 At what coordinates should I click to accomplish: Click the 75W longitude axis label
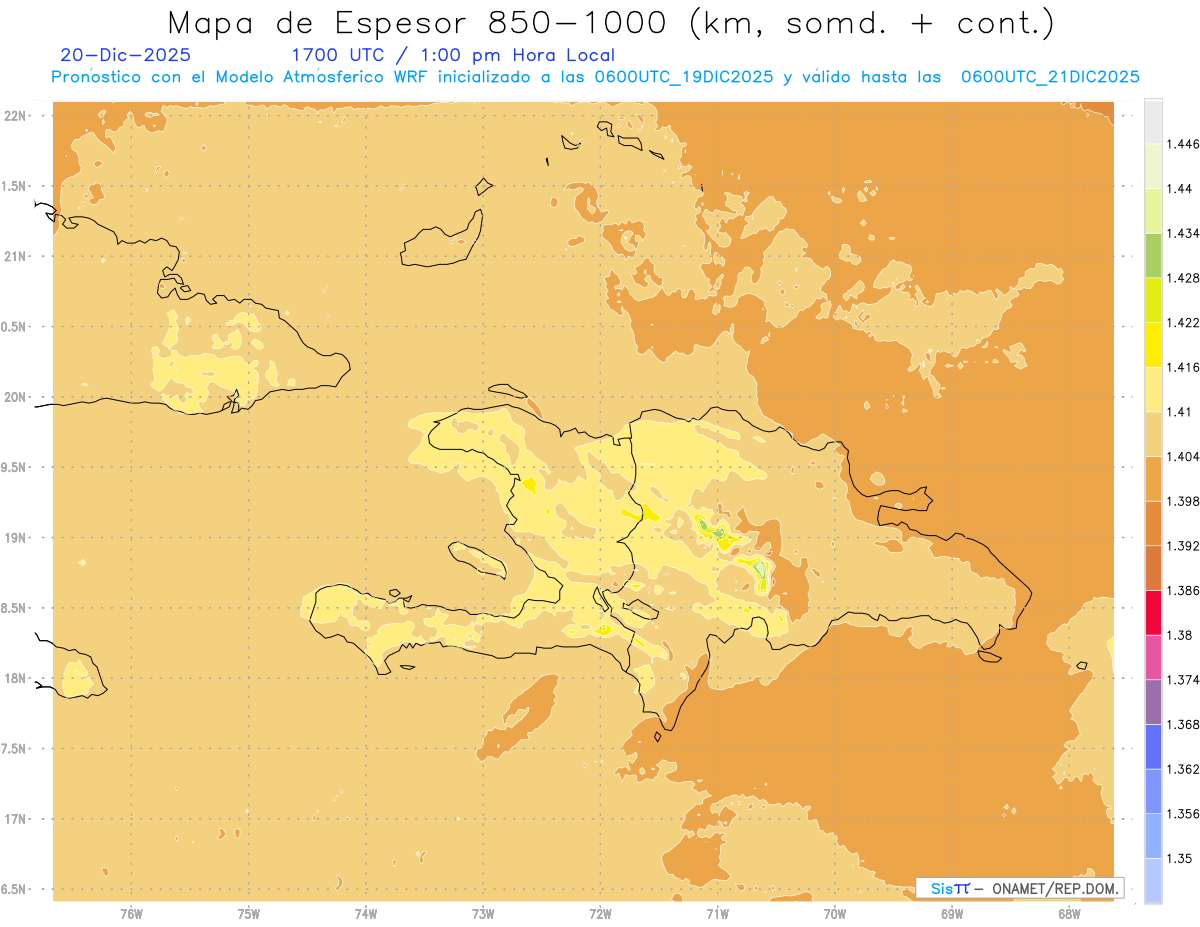pyautogui.click(x=249, y=914)
